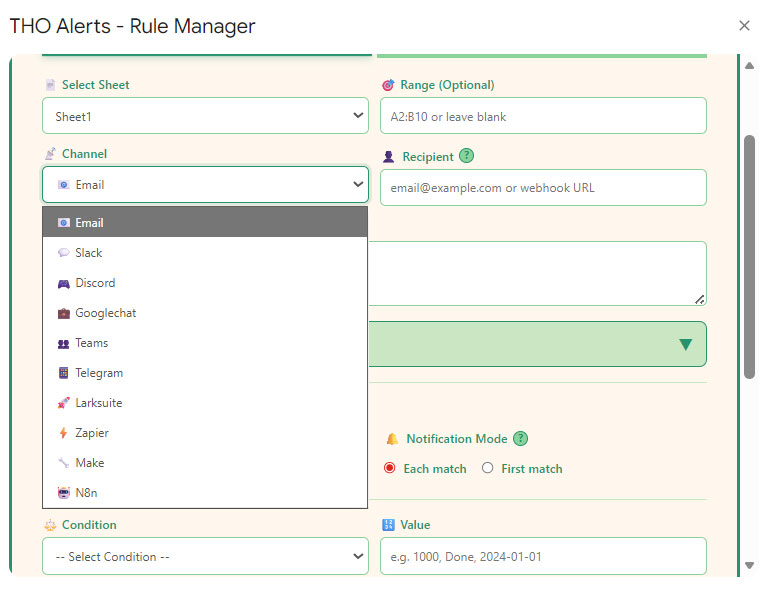
Task: Choose Discord from the channel list
Action: pyautogui.click(x=205, y=283)
